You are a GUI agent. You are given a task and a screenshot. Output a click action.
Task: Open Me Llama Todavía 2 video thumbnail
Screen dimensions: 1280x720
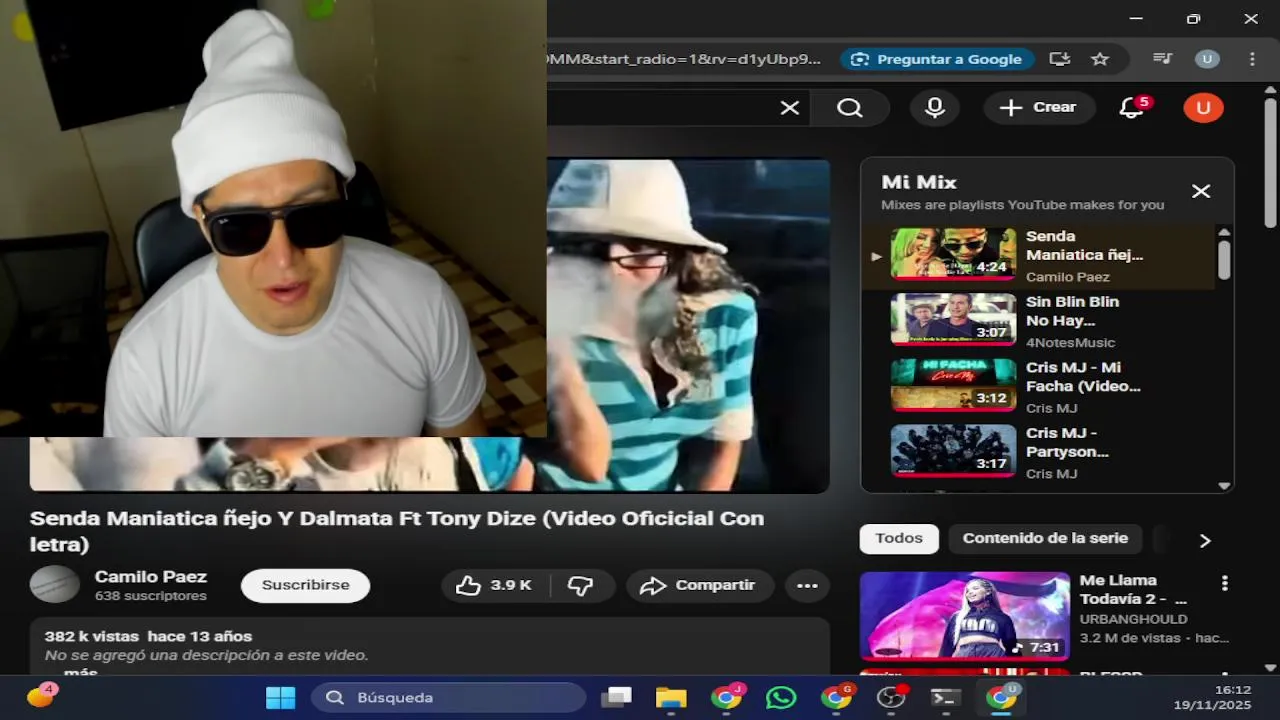point(965,615)
